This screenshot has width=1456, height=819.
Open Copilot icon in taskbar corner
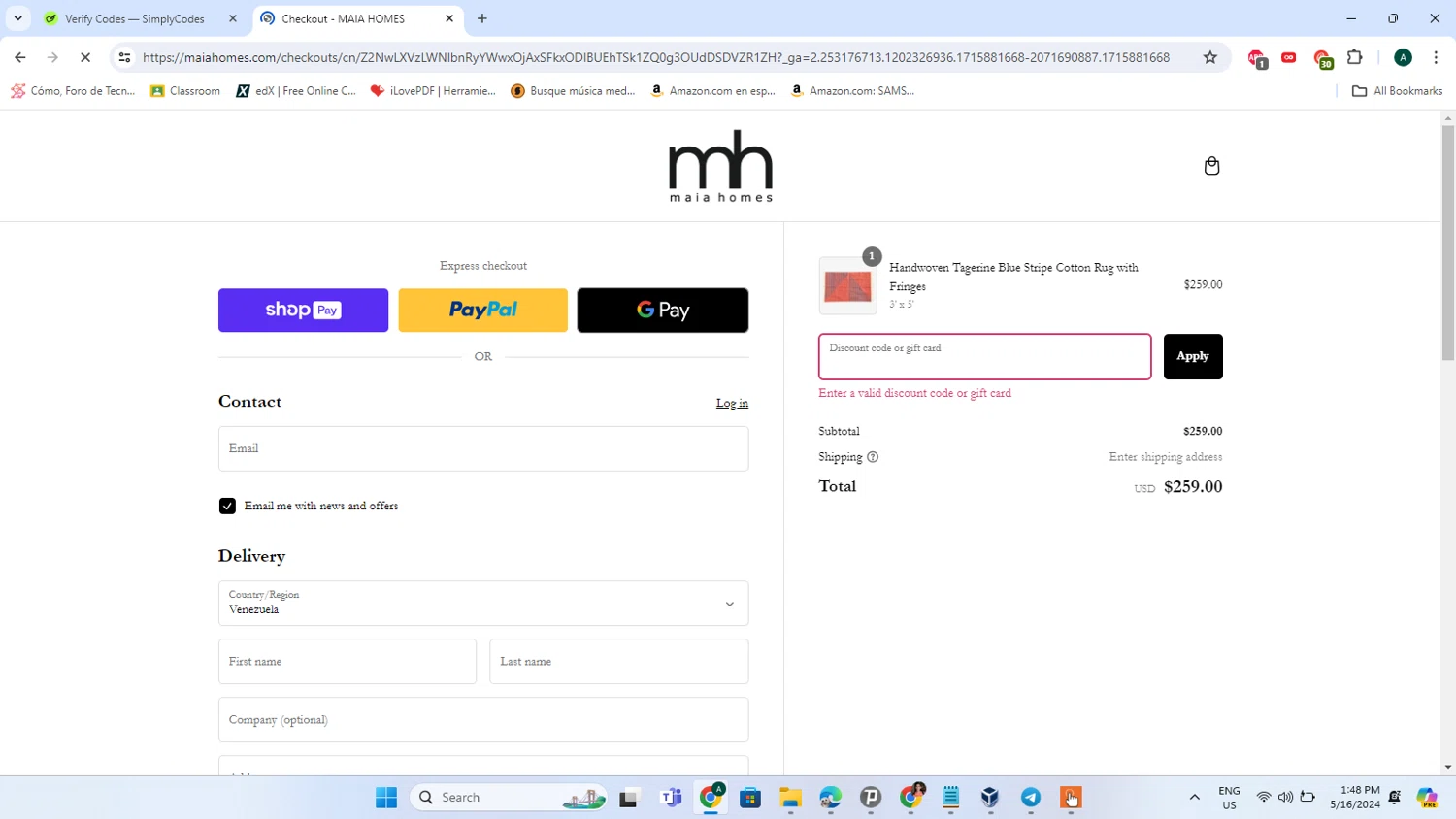[x=1426, y=797]
